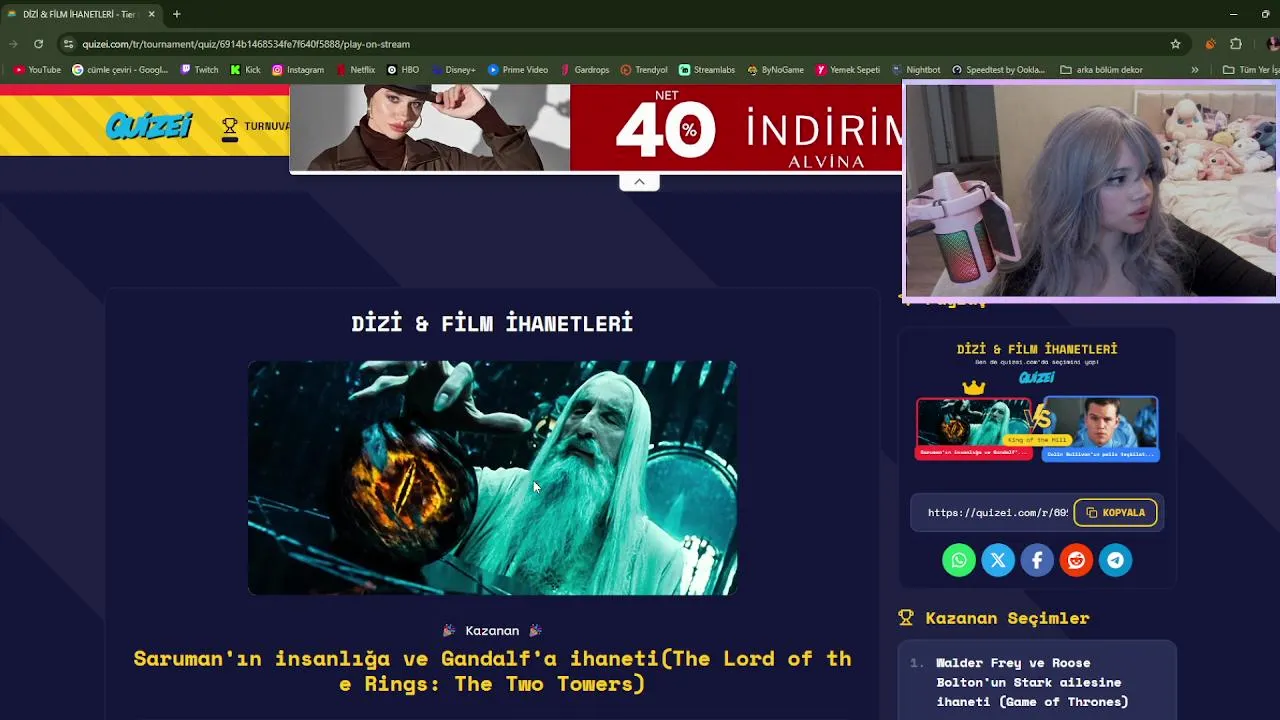
Task: Share result on Telegram
Action: click(1115, 560)
